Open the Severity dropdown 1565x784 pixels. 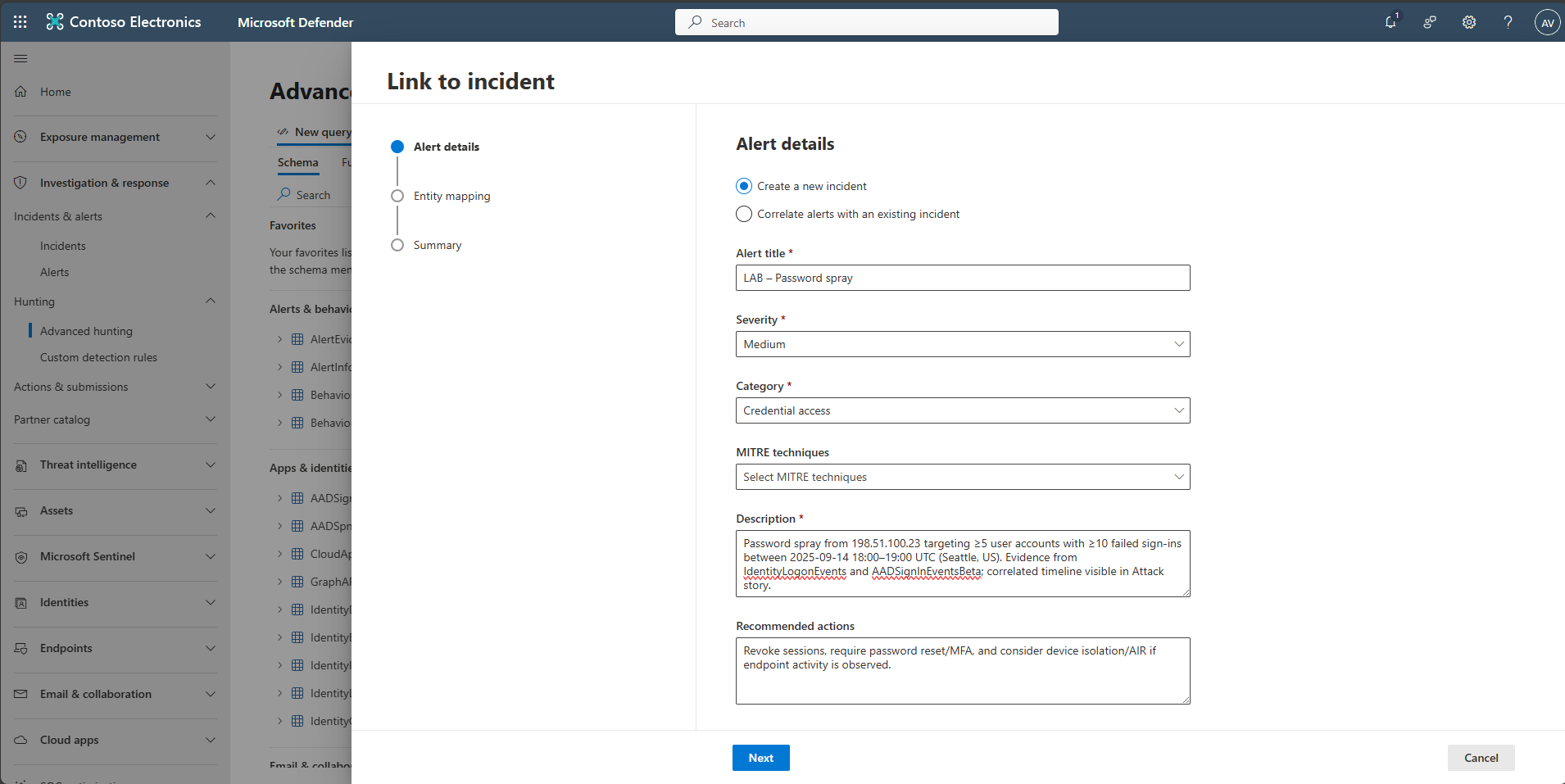pos(963,344)
